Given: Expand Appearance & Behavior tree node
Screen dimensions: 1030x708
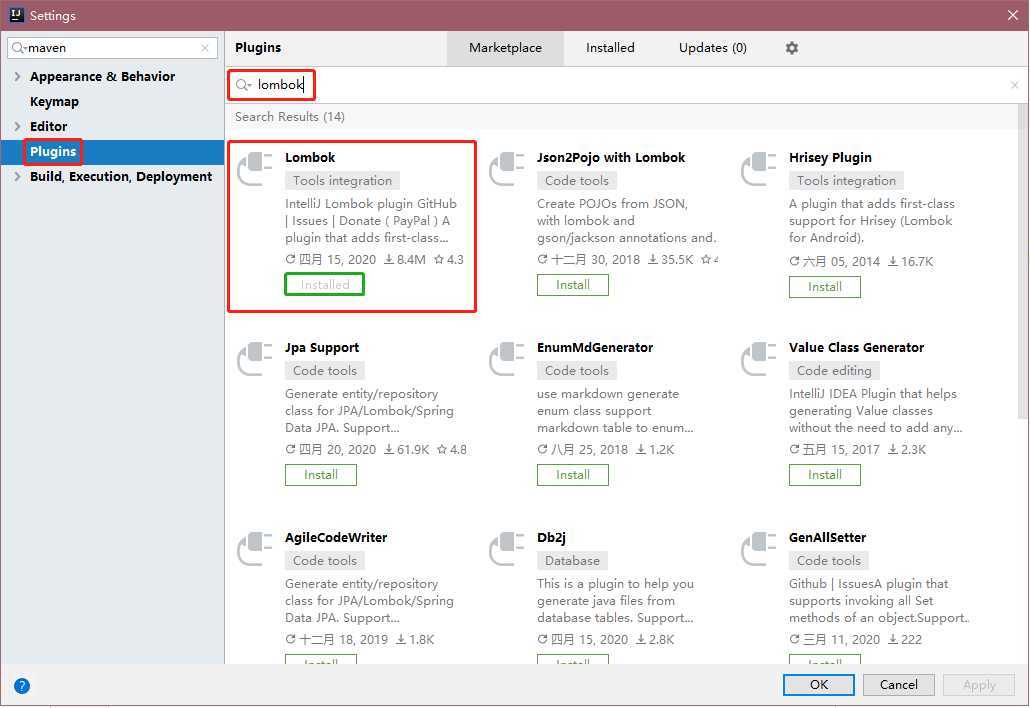Looking at the screenshot, I should click(x=17, y=76).
